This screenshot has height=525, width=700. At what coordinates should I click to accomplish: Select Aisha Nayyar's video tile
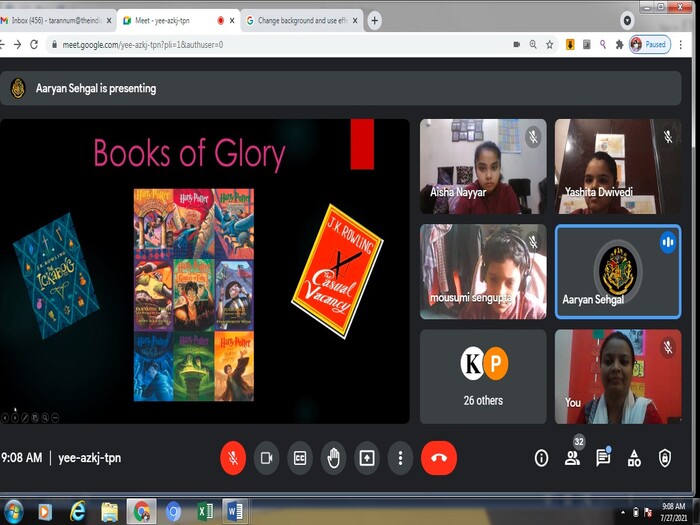[483, 166]
